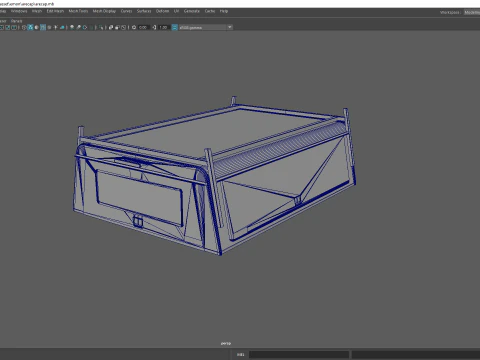This screenshot has width=480, height=360.
Task: Open the Deform menu
Action: (162, 11)
